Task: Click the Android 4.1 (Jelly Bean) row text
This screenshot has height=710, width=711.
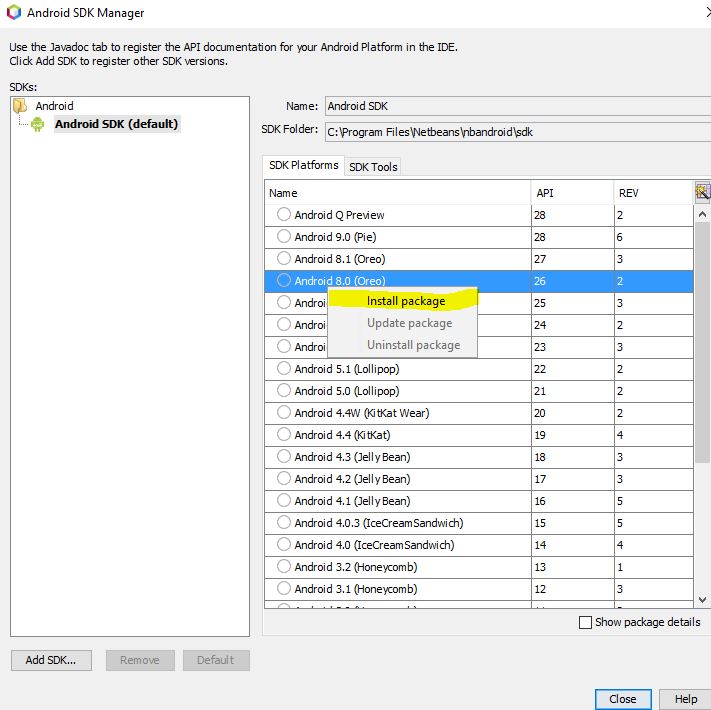Action: coord(352,501)
